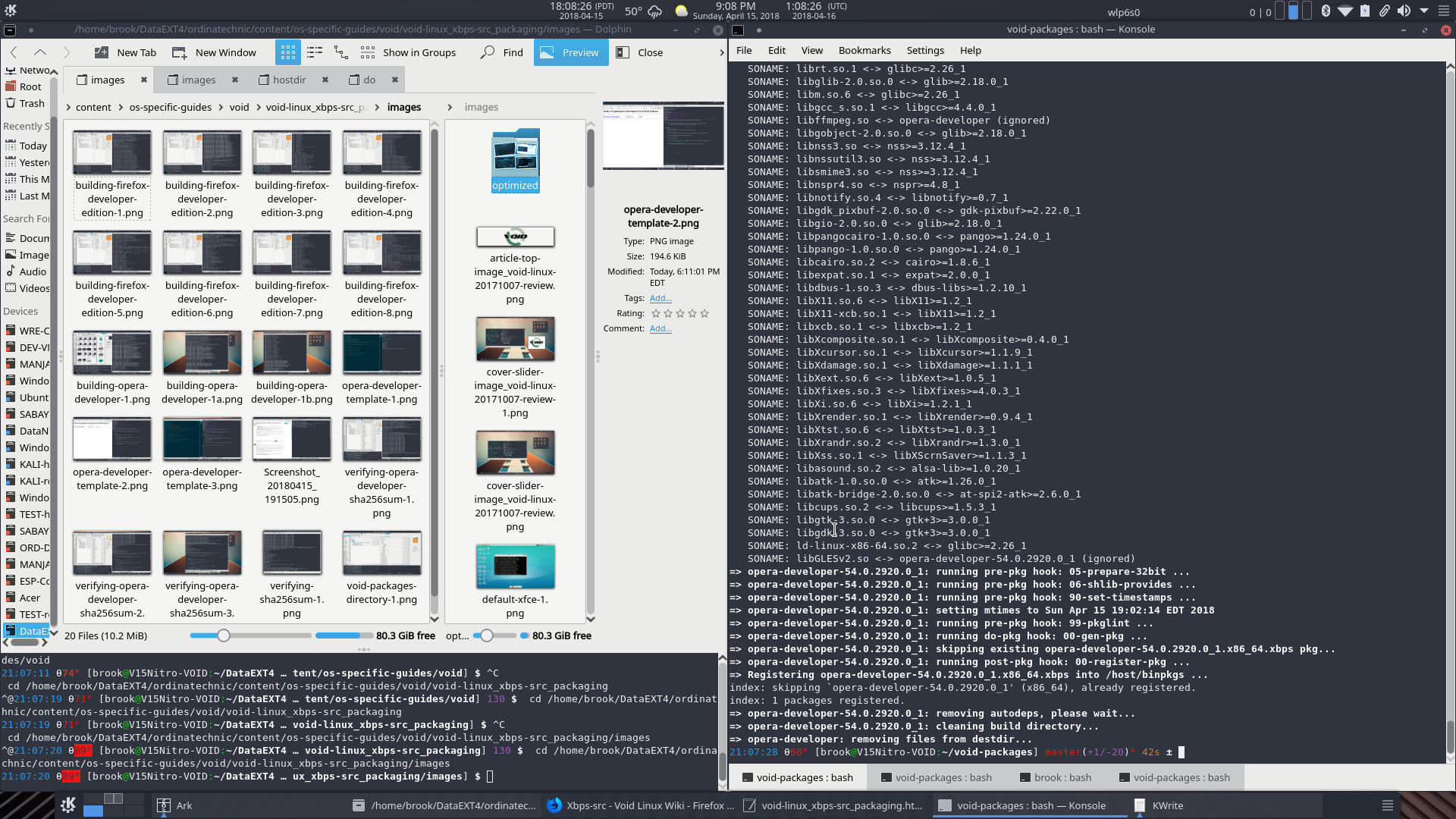Image resolution: width=1456 pixels, height=819 pixels.
Task: Select void-packages-directory-1.png thumbnail
Action: (x=381, y=552)
